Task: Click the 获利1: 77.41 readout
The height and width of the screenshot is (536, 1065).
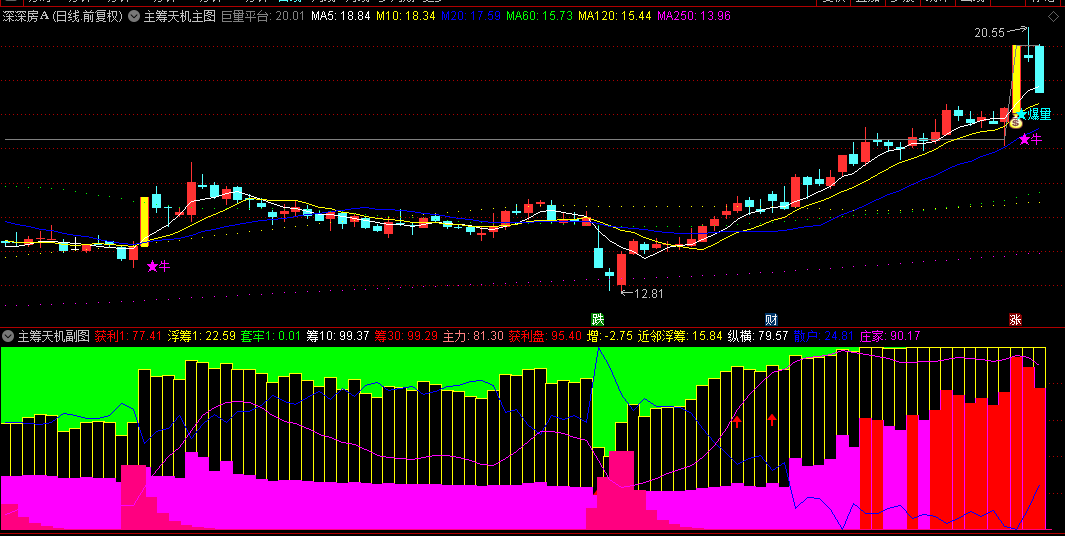Action: tap(128, 336)
